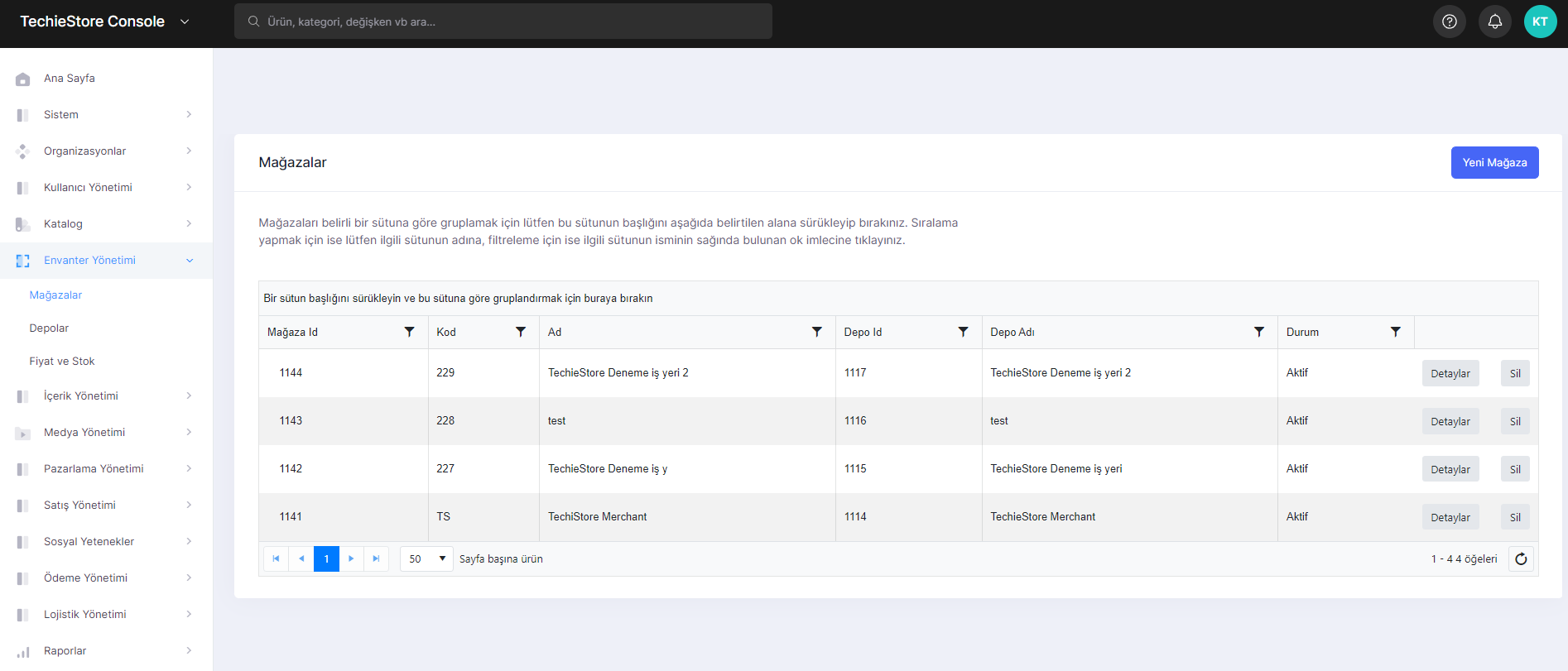Expand the TechieStore Console dropdown chevron
This screenshot has height=671, width=1568.
click(x=185, y=22)
